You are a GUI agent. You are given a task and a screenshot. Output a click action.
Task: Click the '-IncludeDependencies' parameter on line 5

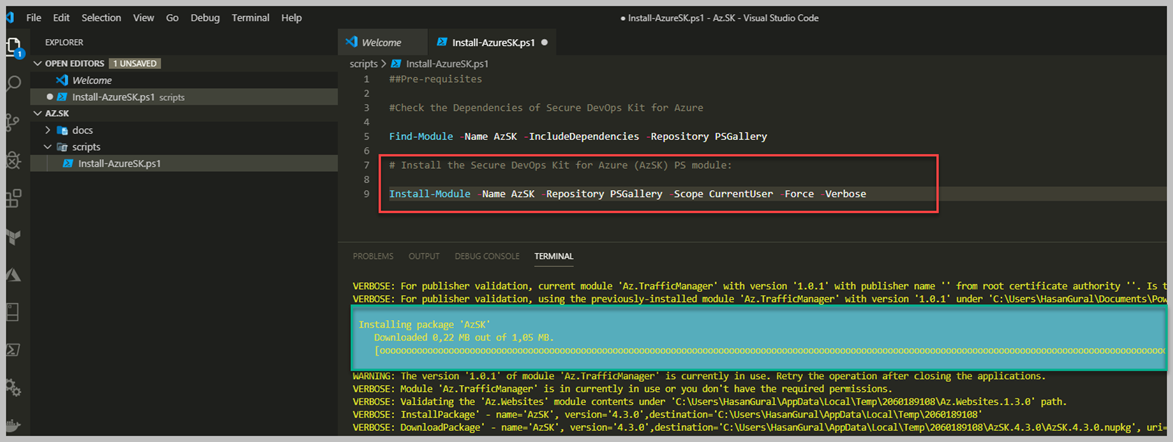coord(581,136)
